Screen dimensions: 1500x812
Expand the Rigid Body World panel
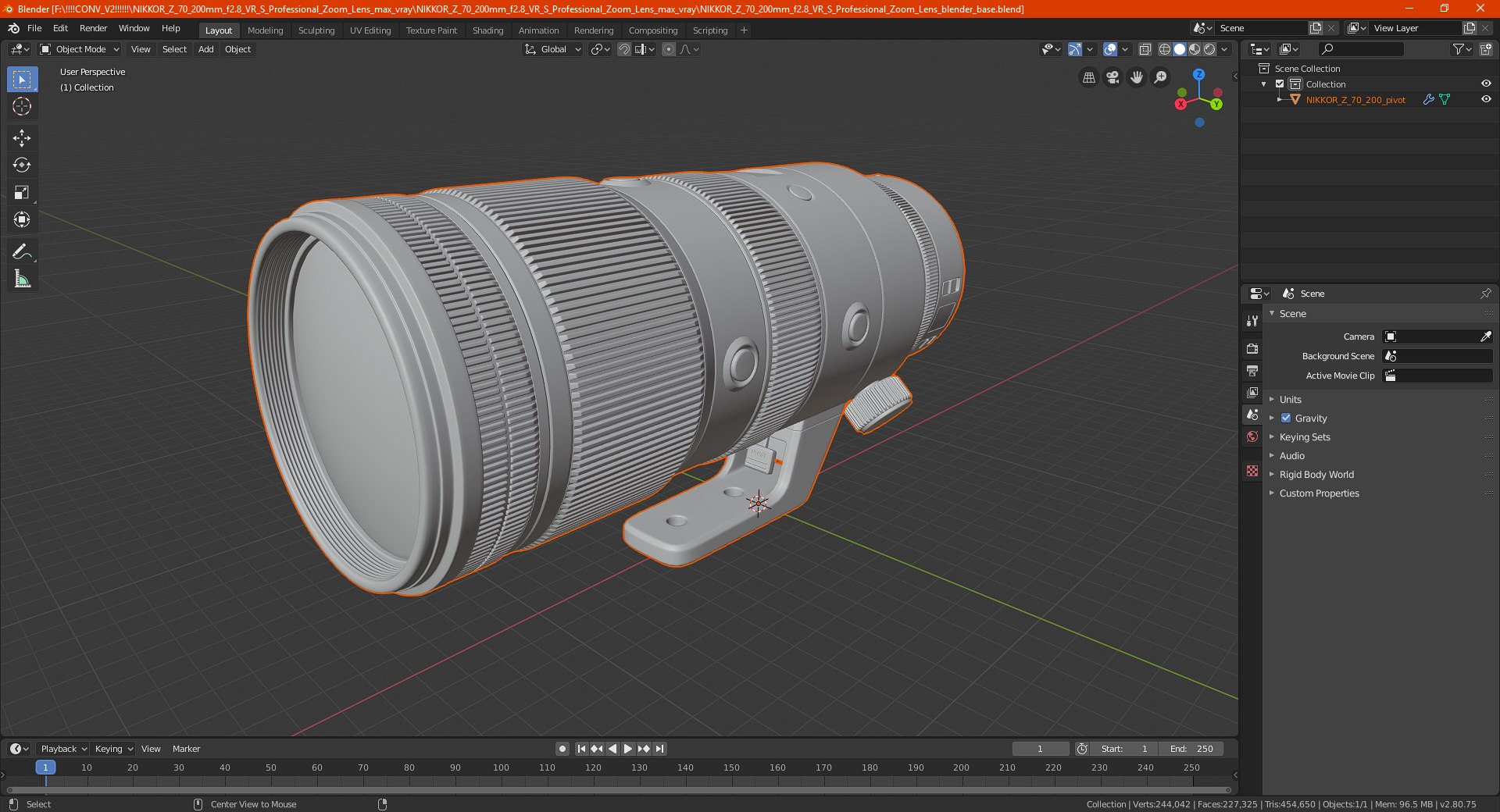click(1316, 475)
